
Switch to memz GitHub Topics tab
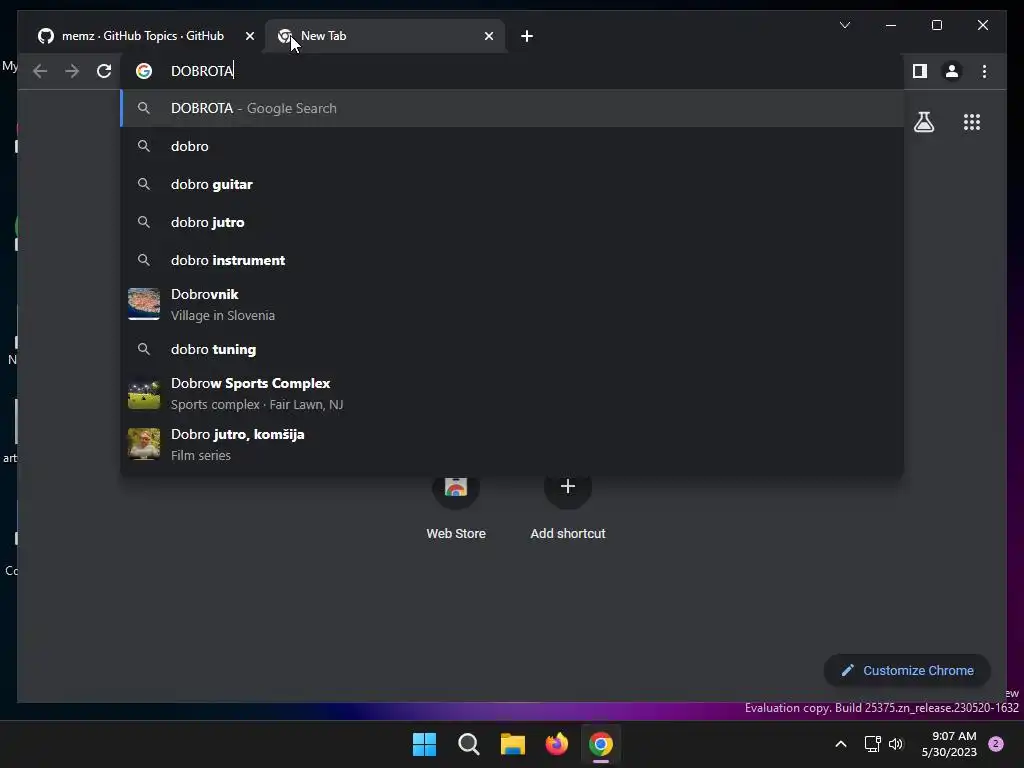[142, 36]
